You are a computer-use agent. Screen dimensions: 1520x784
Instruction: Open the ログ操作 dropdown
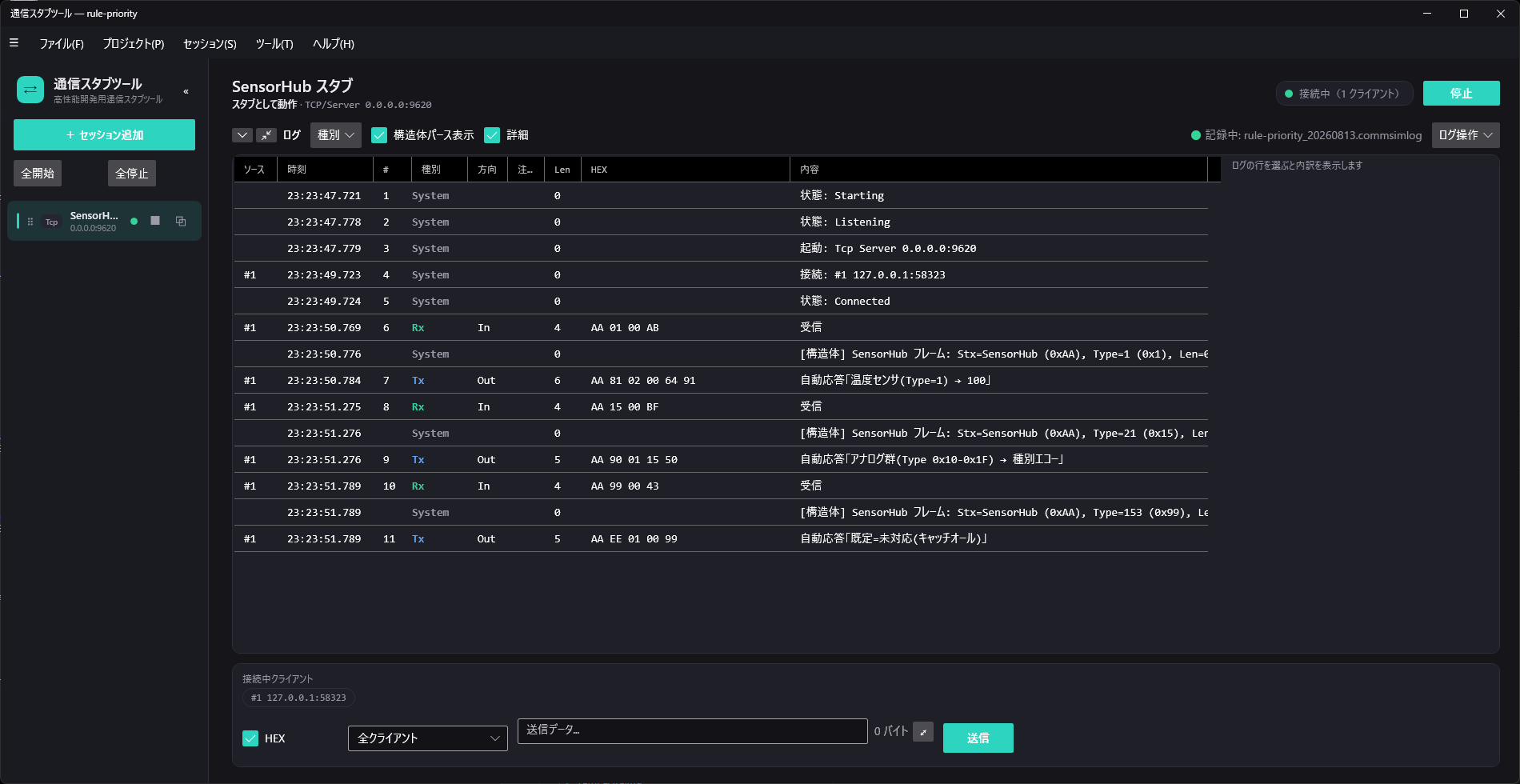click(x=1466, y=135)
